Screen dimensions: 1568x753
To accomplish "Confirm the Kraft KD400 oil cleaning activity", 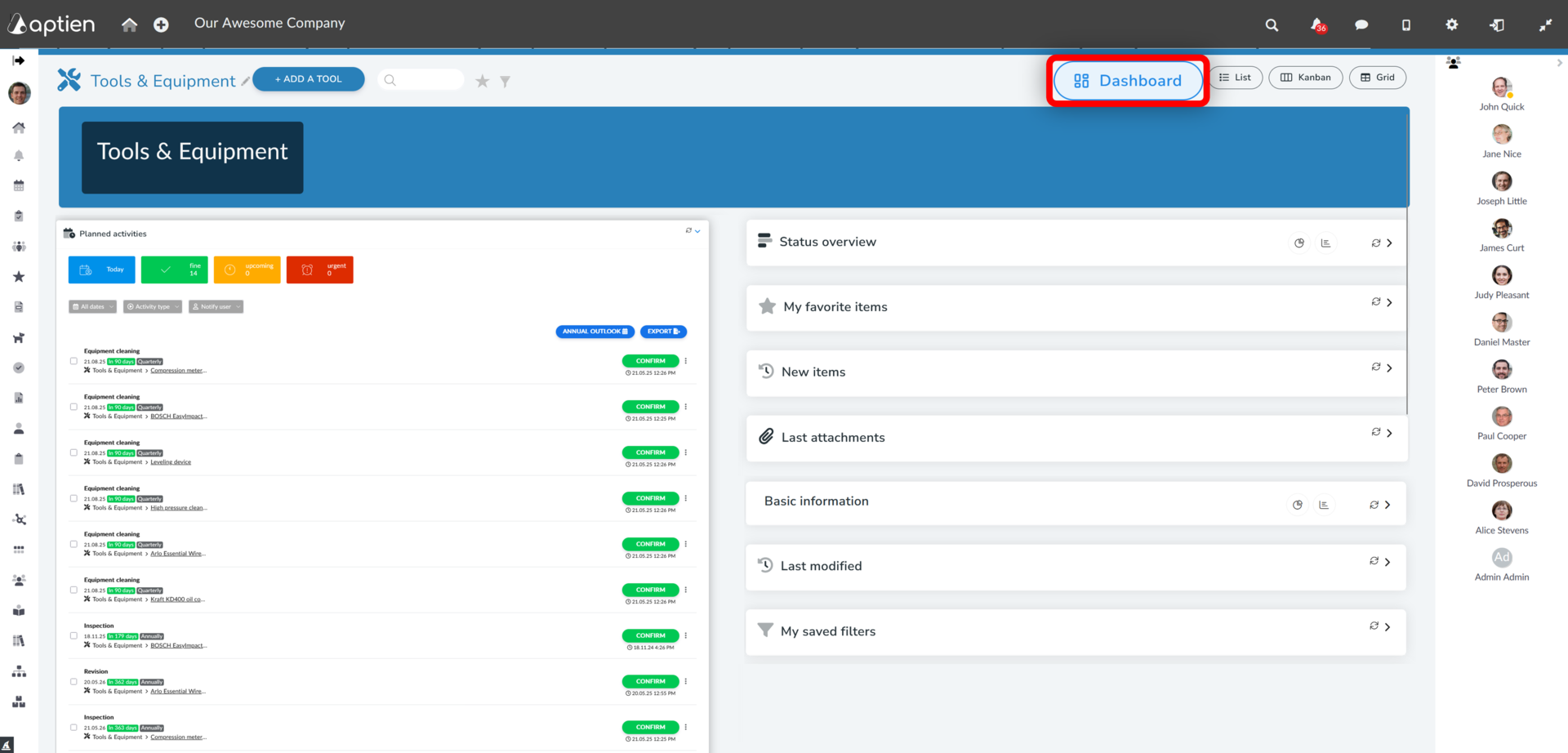I will (651, 590).
